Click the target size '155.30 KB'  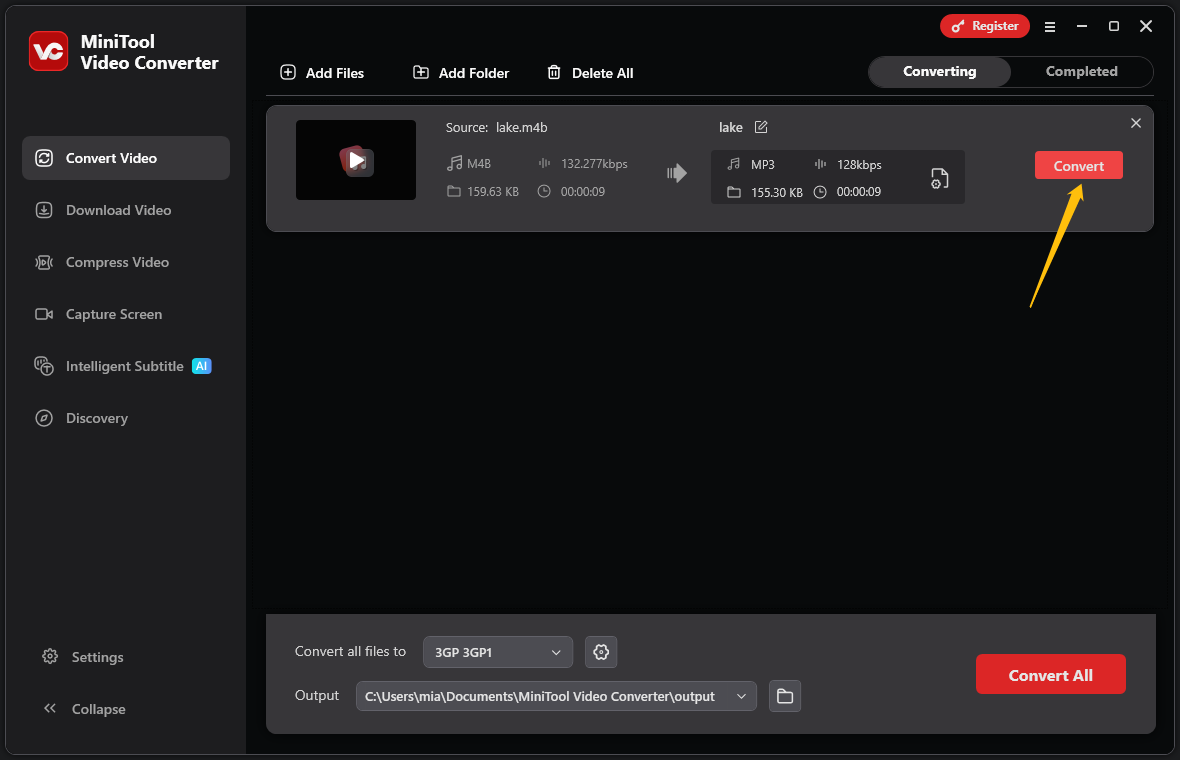(777, 193)
